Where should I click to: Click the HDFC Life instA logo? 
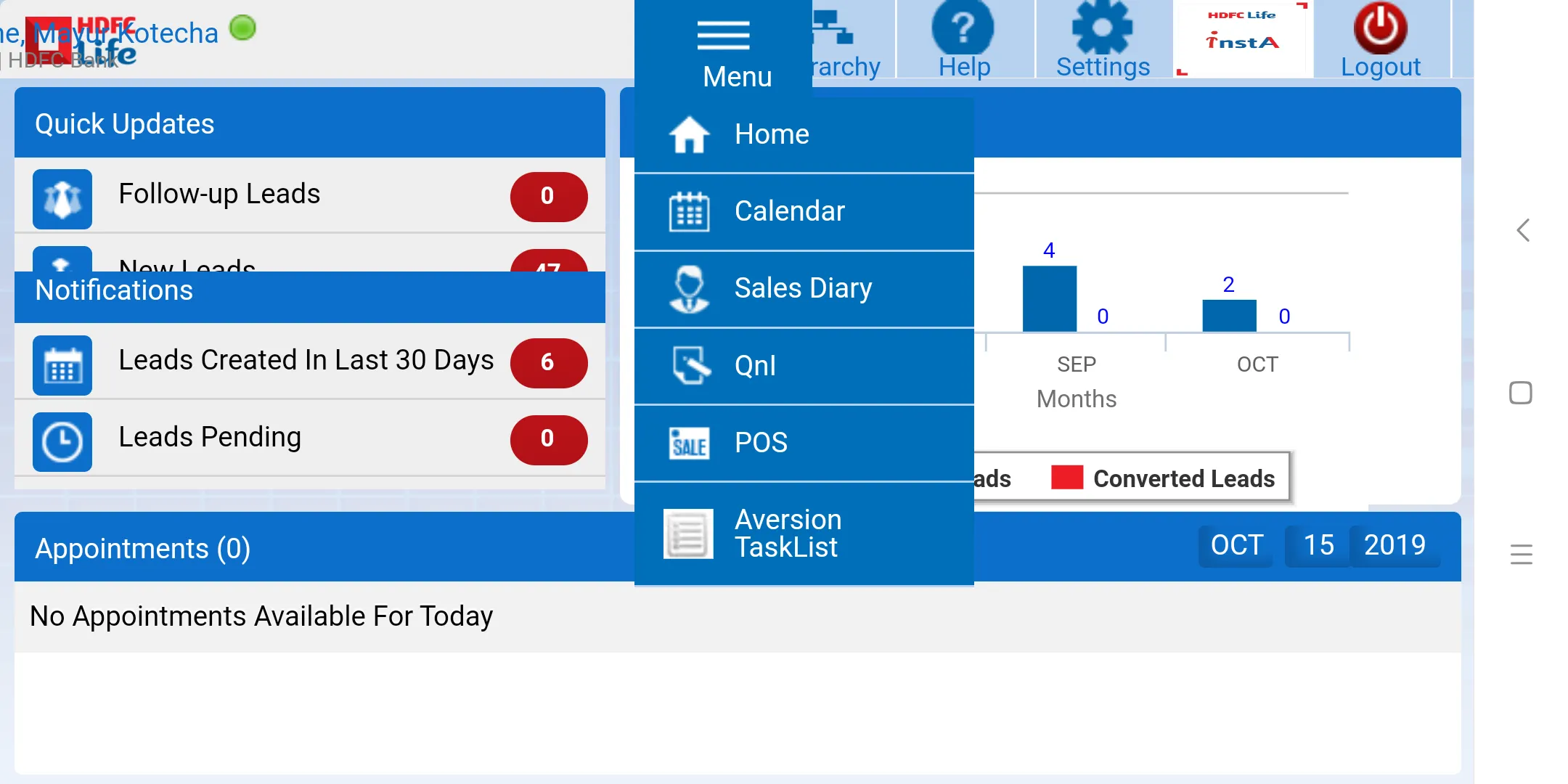(x=1241, y=33)
